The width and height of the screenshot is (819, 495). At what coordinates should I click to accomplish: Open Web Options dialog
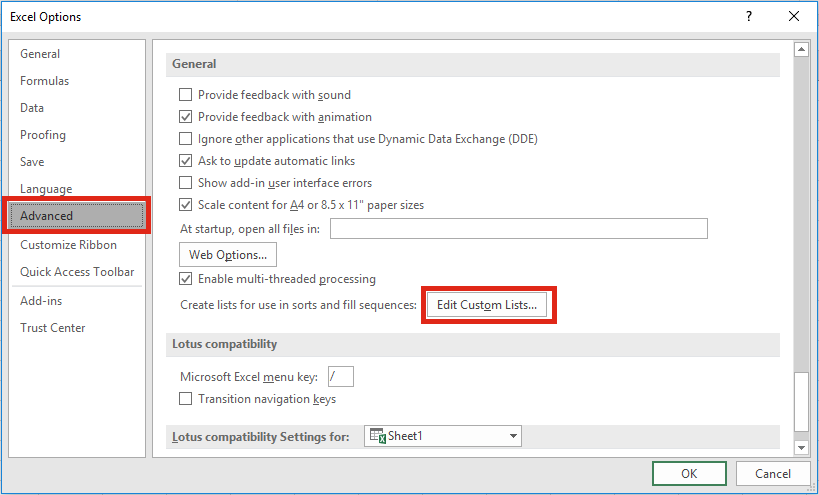pyautogui.click(x=228, y=255)
